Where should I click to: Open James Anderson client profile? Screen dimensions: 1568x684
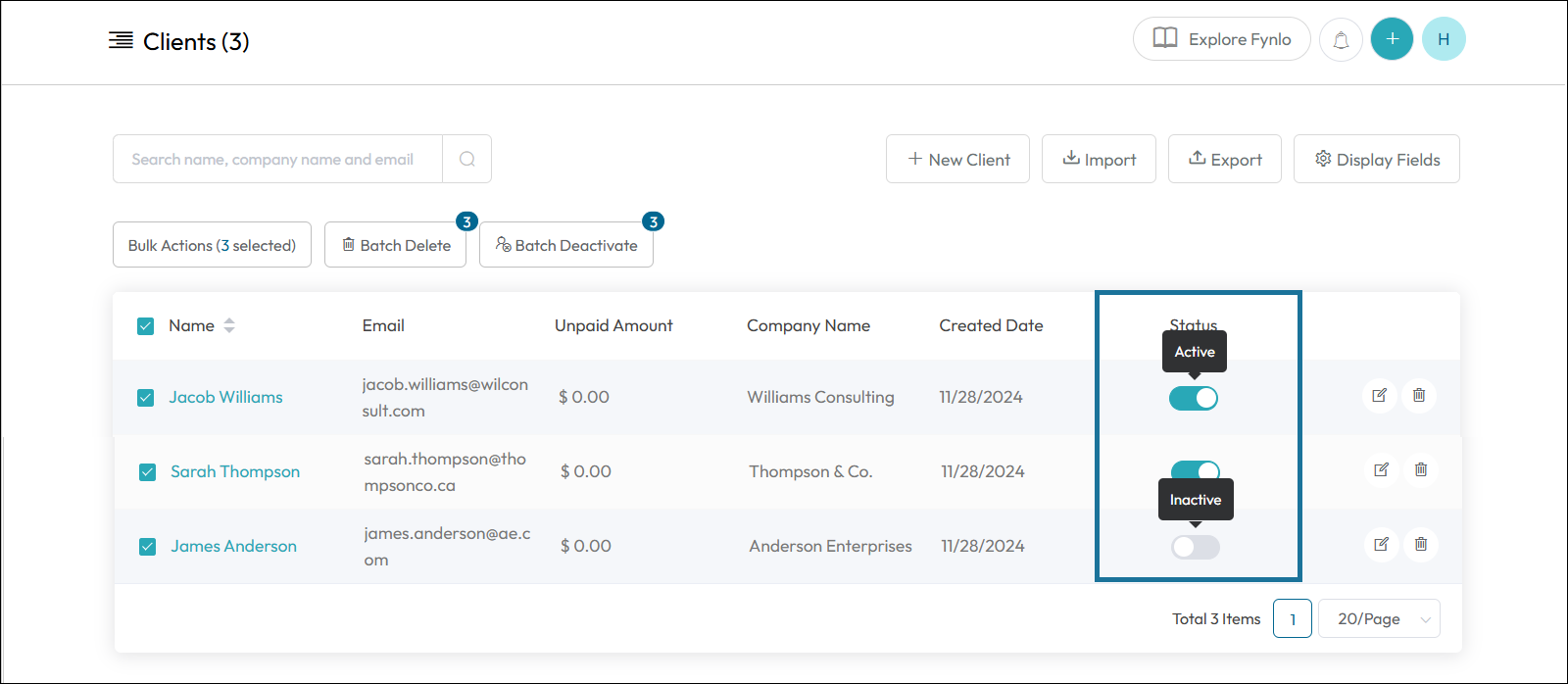[233, 546]
